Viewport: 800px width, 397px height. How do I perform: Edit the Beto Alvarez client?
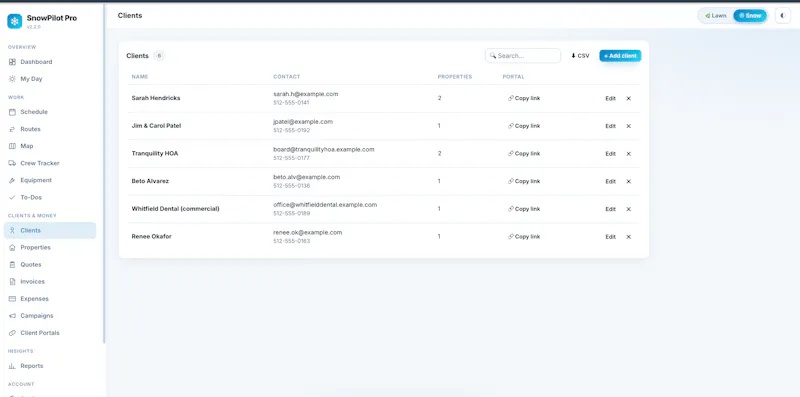610,181
